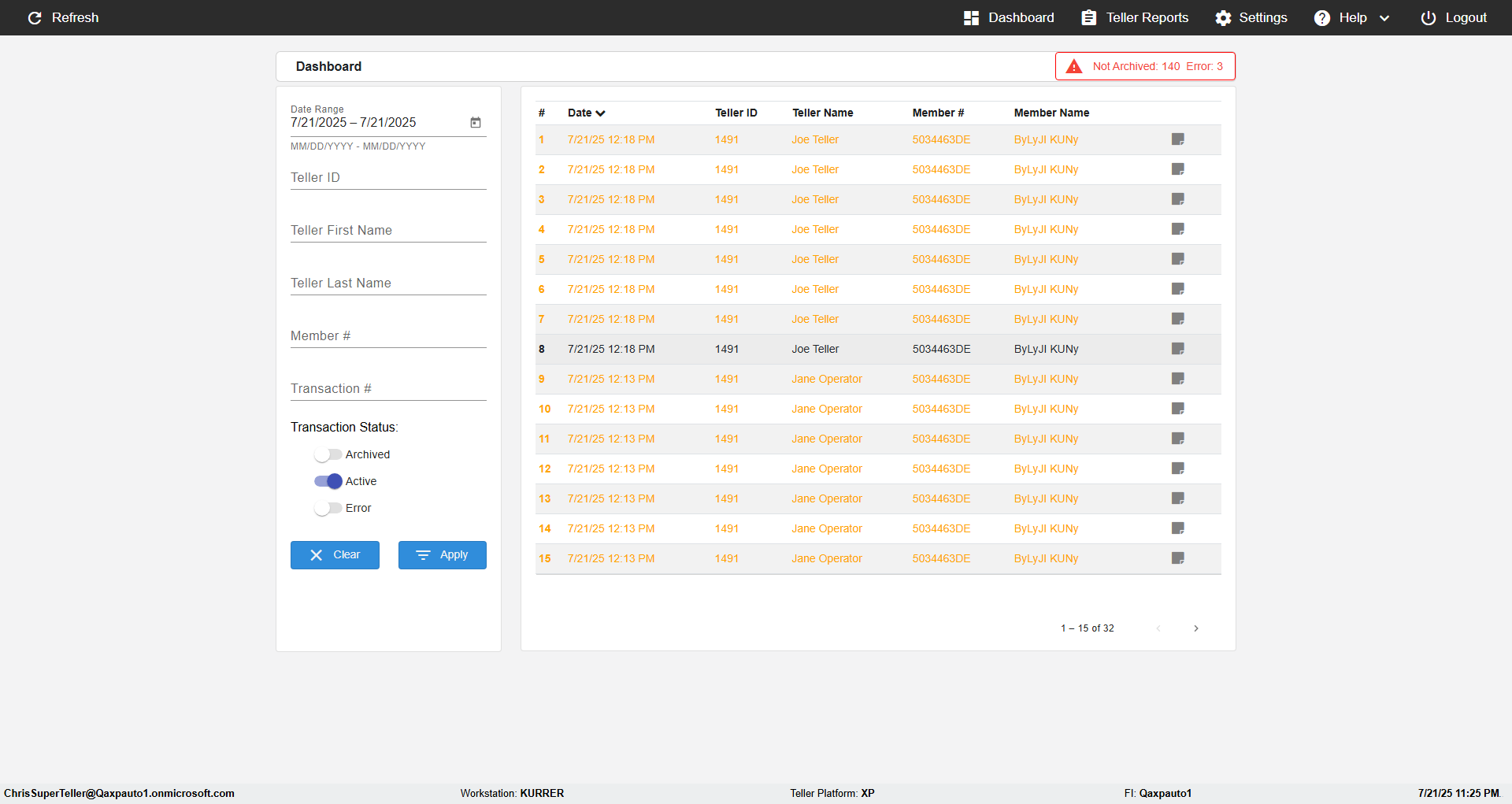
Task: Click the Workstation KURRER status entry
Action: tap(512, 793)
